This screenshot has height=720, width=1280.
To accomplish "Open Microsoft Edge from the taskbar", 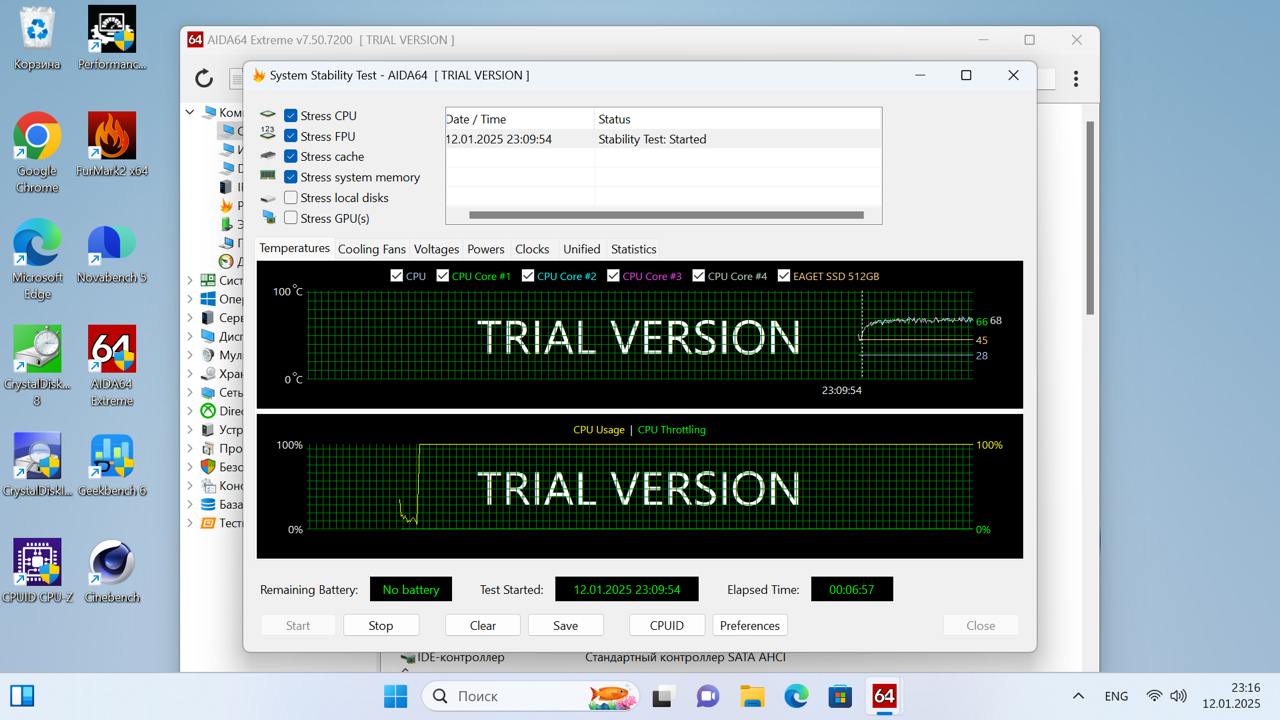I will point(796,696).
